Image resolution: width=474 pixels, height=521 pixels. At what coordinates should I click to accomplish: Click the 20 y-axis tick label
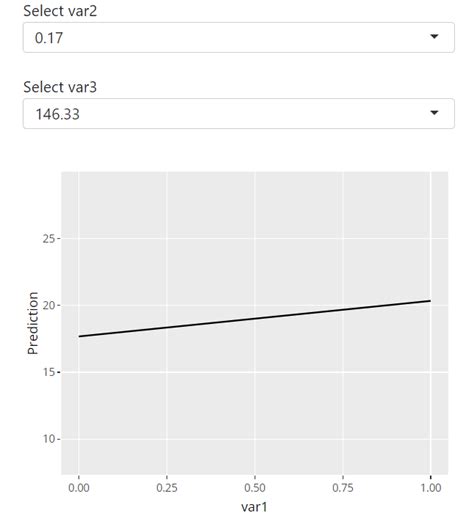[49, 305]
